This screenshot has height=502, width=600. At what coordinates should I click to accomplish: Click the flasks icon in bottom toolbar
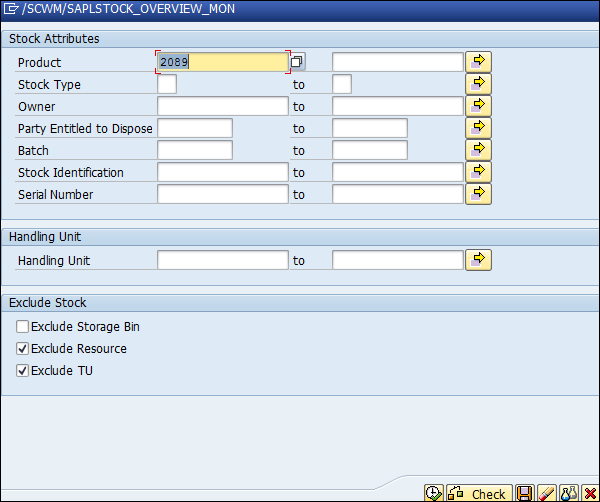pos(569,493)
